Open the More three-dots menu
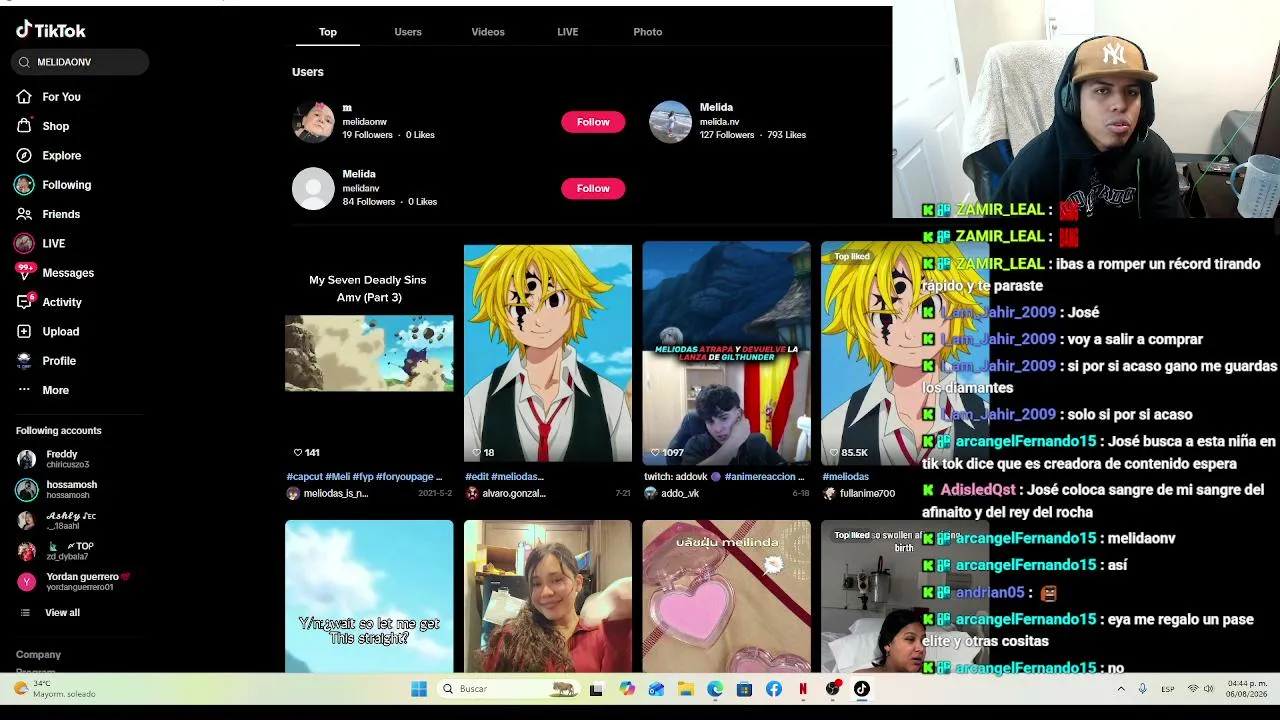This screenshot has height=720, width=1280. [x=24, y=390]
